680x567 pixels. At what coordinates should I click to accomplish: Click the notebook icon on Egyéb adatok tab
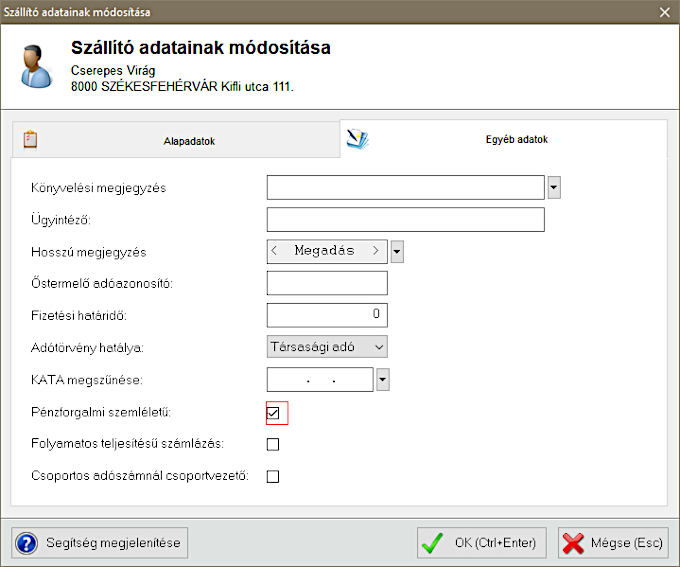pos(357,139)
